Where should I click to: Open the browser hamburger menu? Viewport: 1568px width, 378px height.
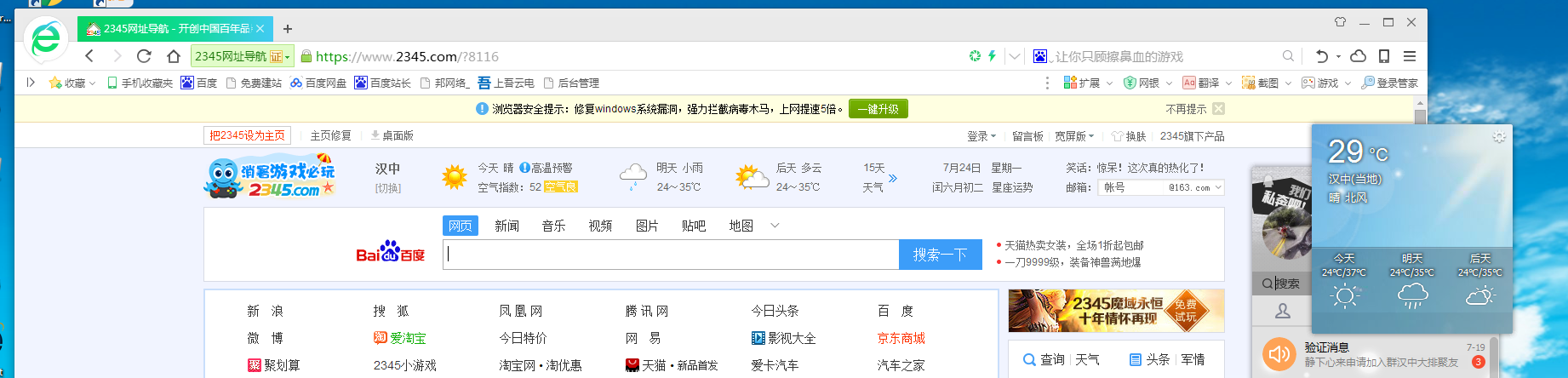coord(1410,56)
